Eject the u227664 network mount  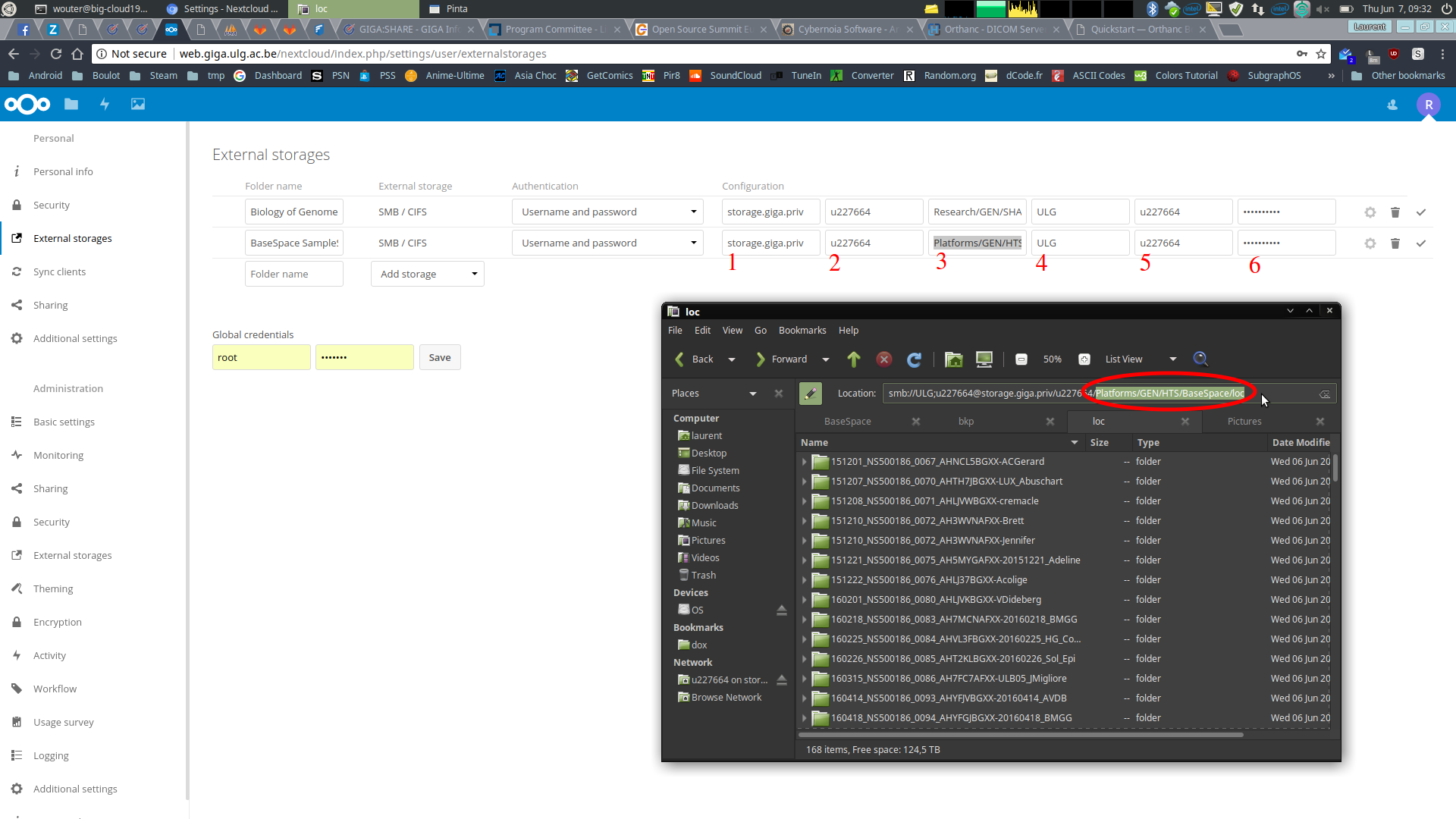[782, 680]
